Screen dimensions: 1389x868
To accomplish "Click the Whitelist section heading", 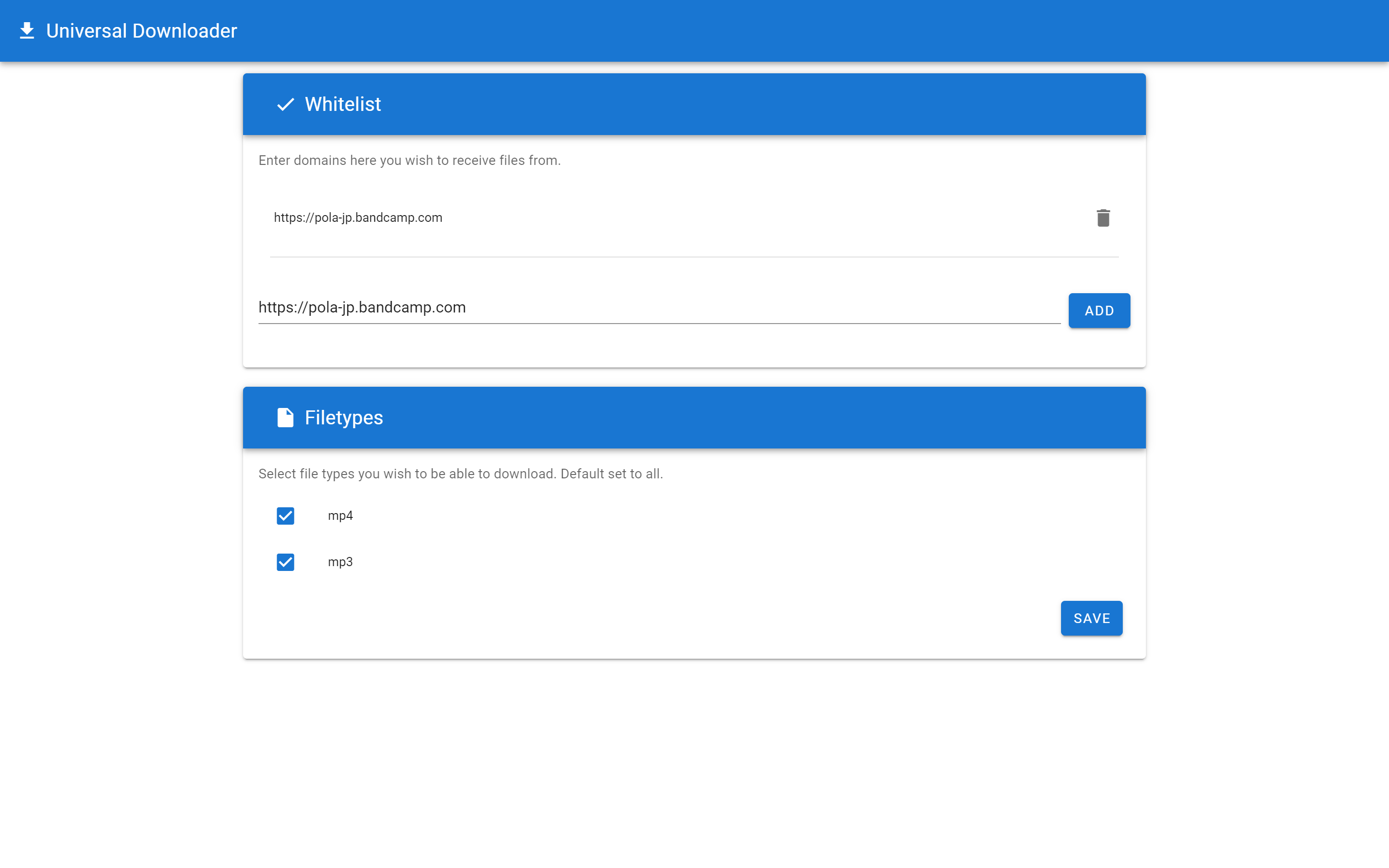I will (342, 105).
